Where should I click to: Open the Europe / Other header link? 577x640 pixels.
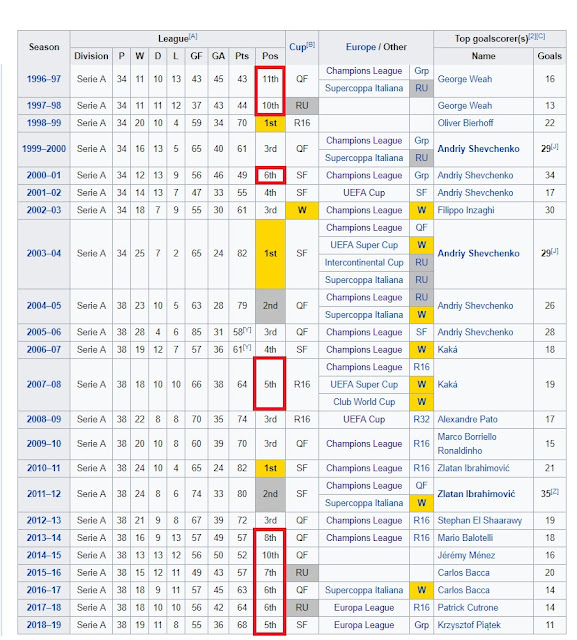(376, 47)
